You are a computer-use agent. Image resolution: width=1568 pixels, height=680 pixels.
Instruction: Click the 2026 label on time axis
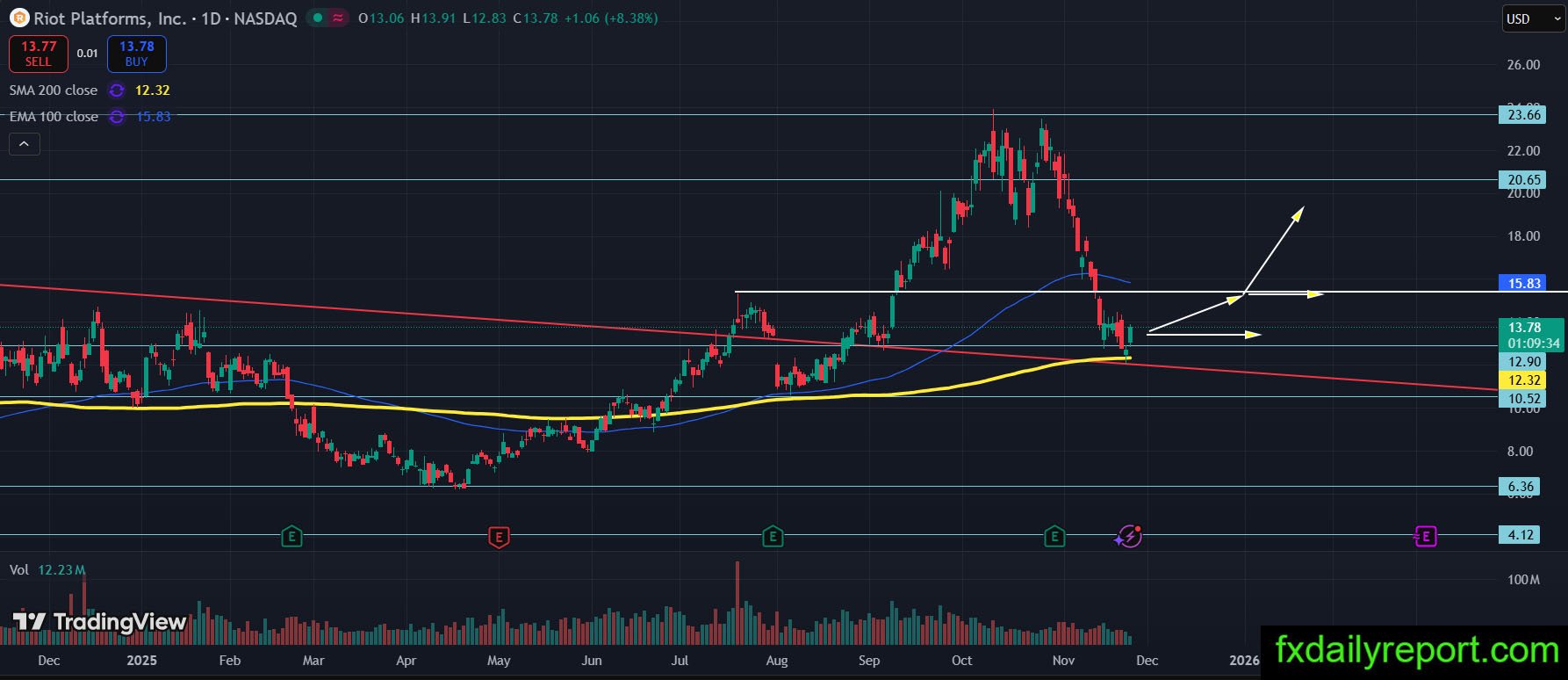pyautogui.click(x=1243, y=660)
